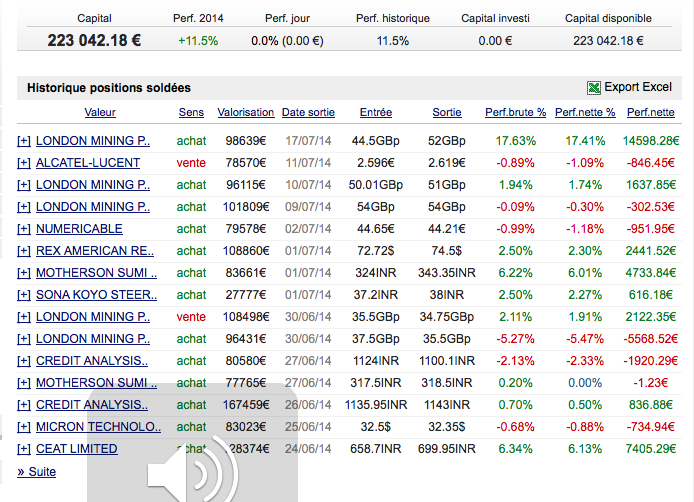Sort by Entrée column header
Screen dimensions: 694x502
click(x=376, y=112)
